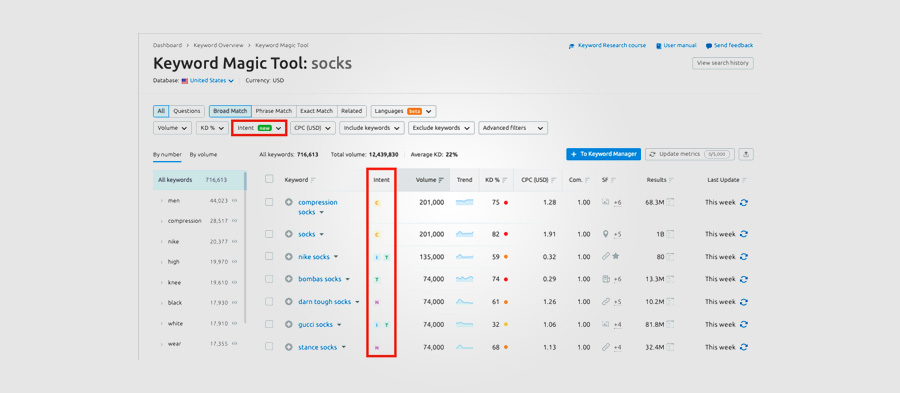Click eye icon for men keyword group
The width and height of the screenshot is (900, 393).
point(234,201)
